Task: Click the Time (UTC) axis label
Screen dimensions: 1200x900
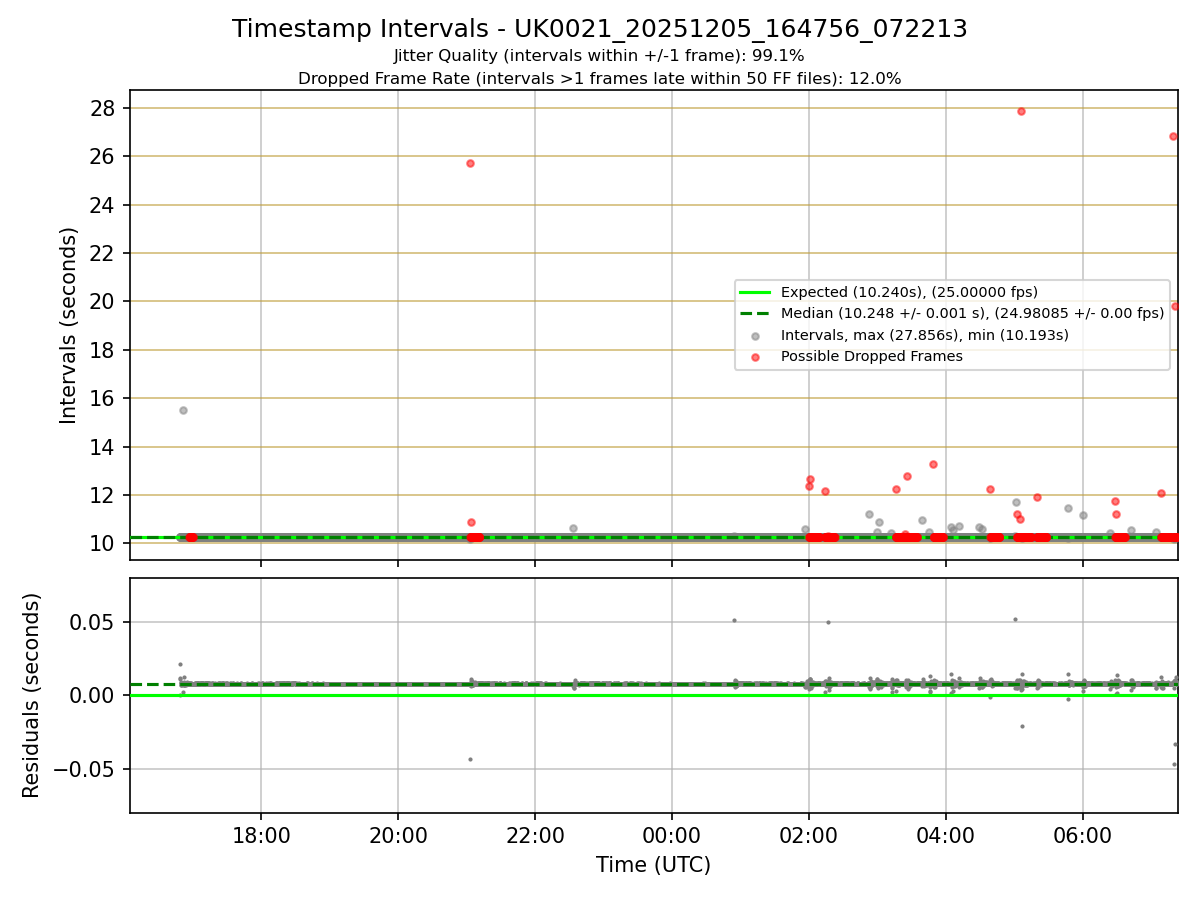Action: (x=653, y=865)
